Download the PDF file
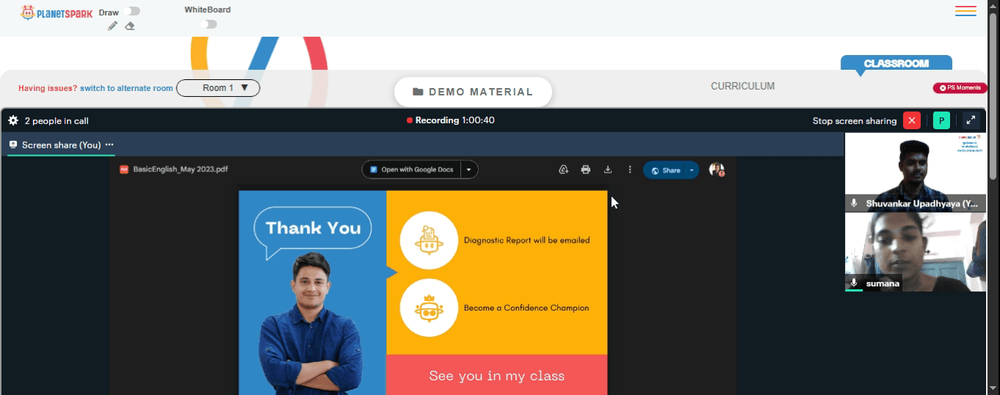The image size is (1000, 395). pyautogui.click(x=608, y=170)
